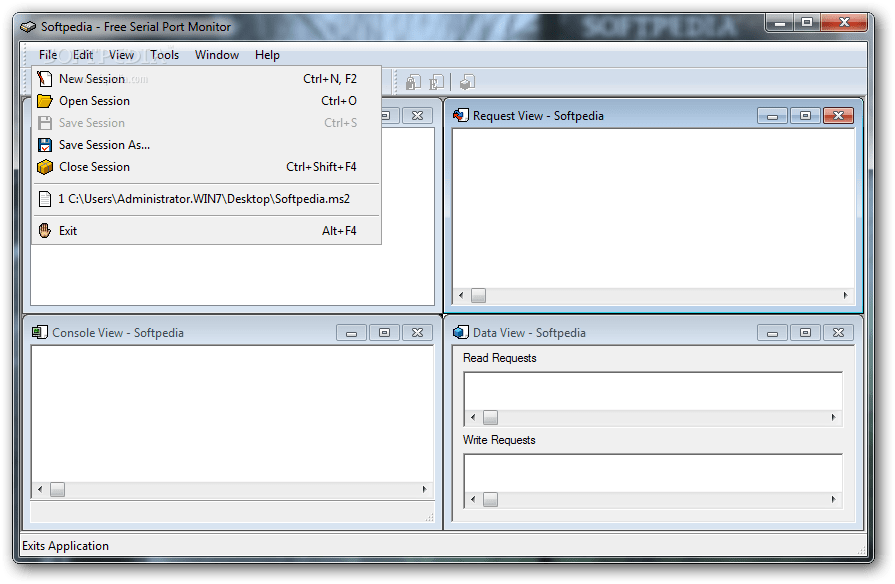Choose Open Session from the File menu
Viewport: 895px width, 584px height.
207,101
